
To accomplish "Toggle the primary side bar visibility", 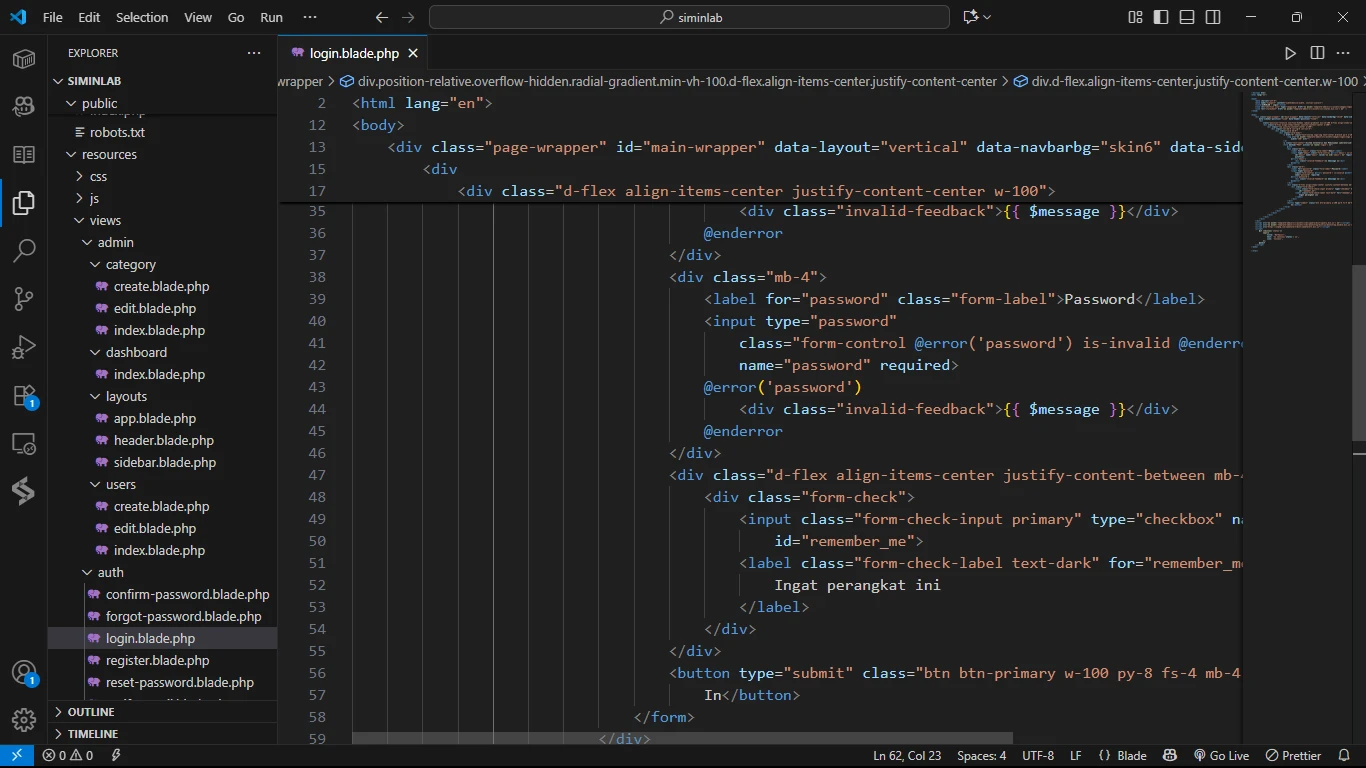I will coord(1161,17).
